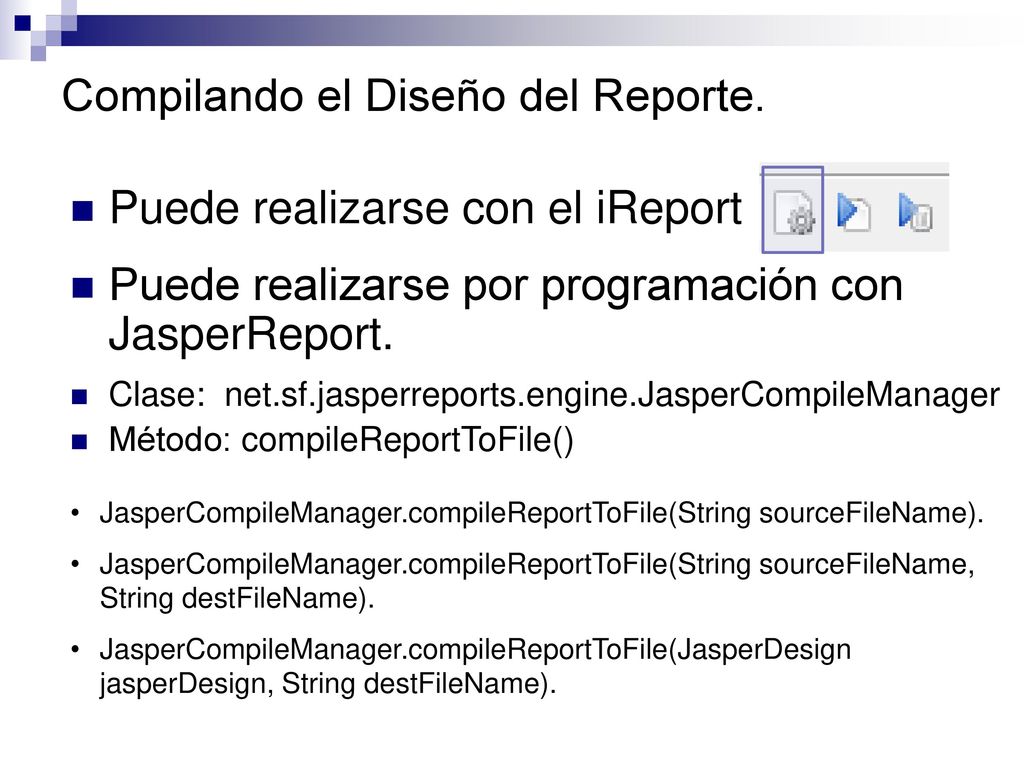Click the compileReportToFile(String sourceFileName). line
Viewport: 1024px width, 768px height.
[541, 513]
